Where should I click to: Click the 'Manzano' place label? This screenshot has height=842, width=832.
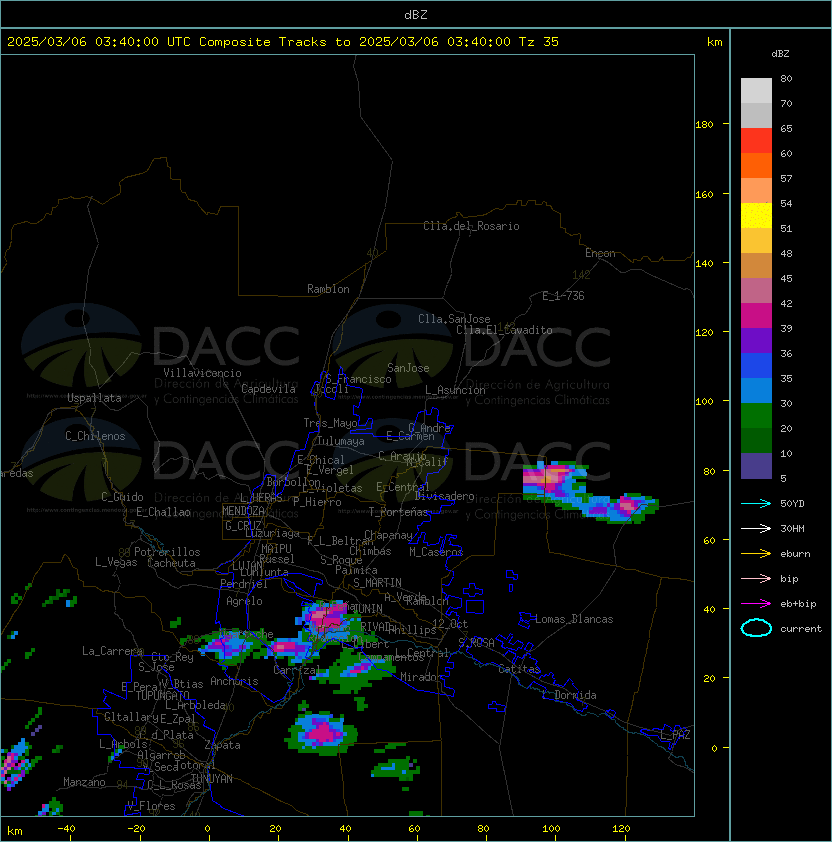(x=84, y=782)
